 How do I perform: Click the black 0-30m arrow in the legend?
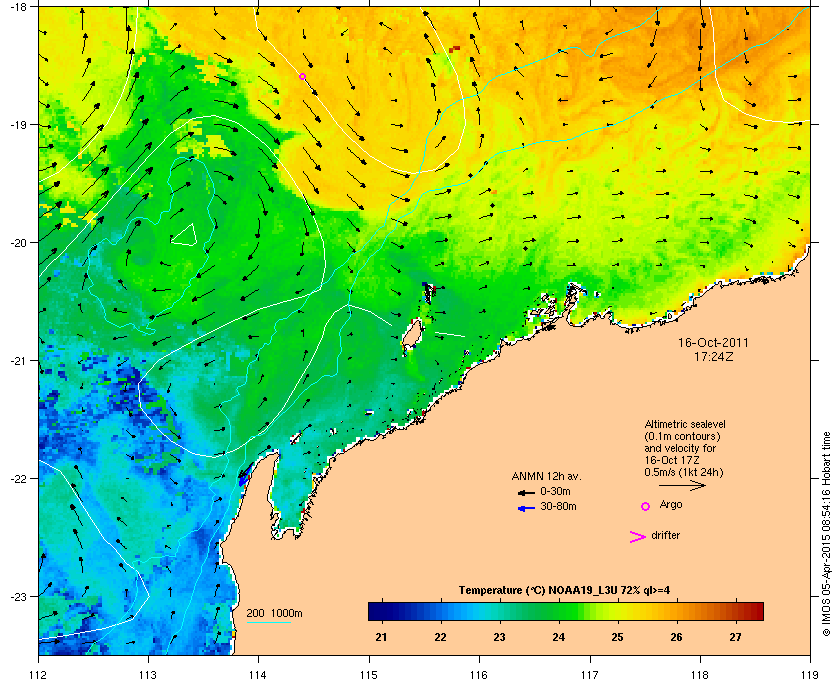(x=526, y=492)
